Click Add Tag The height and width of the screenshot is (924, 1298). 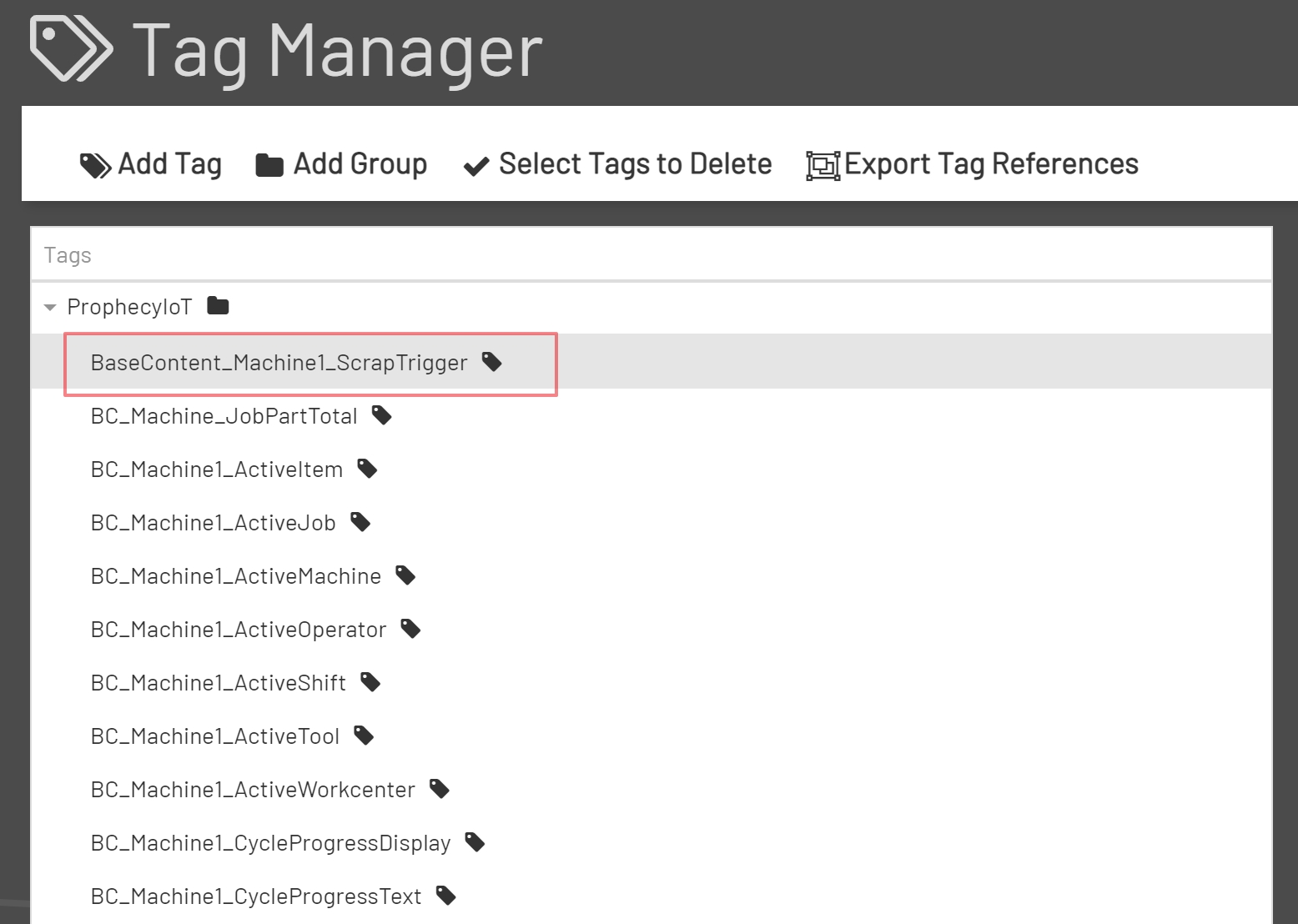click(x=152, y=163)
